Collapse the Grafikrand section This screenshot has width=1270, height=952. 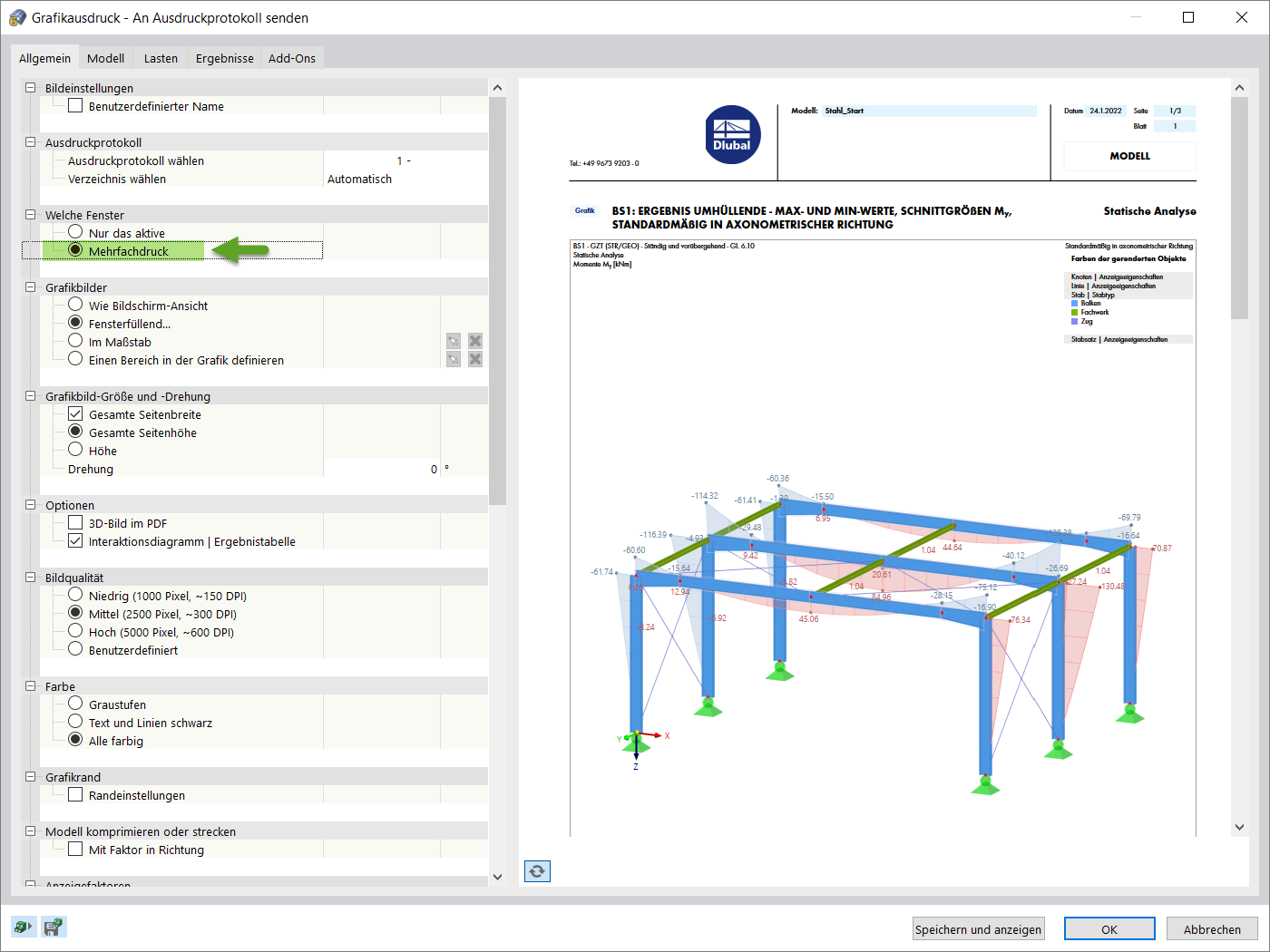[30, 777]
